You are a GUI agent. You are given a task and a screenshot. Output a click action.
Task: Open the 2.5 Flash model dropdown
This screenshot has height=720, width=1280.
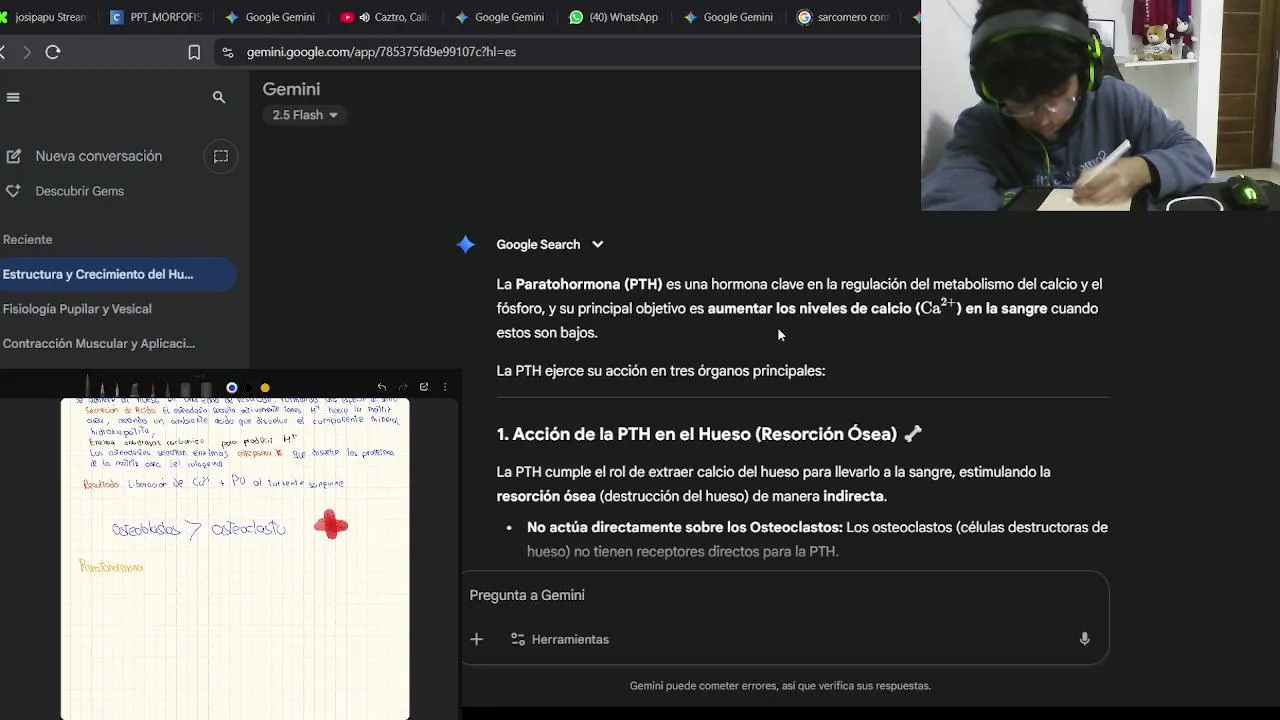click(x=306, y=115)
